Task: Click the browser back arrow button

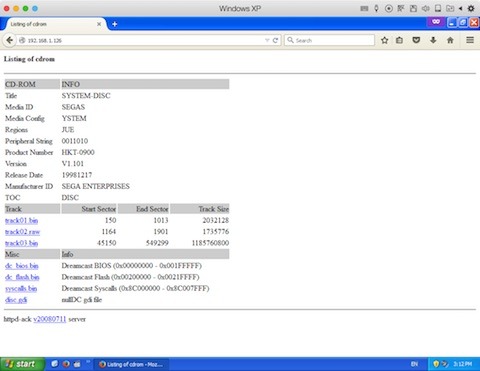Action: click(x=10, y=40)
